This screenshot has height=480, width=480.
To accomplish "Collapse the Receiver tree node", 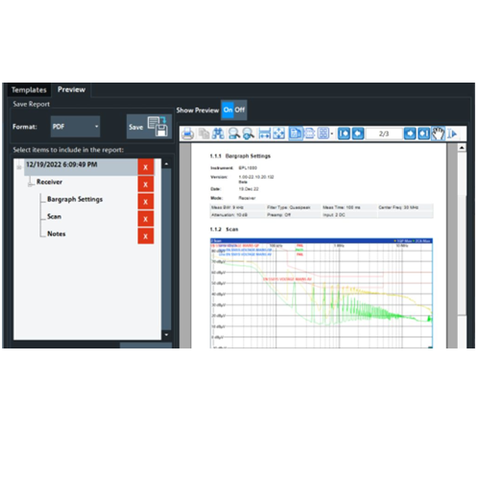I will 30,184.
